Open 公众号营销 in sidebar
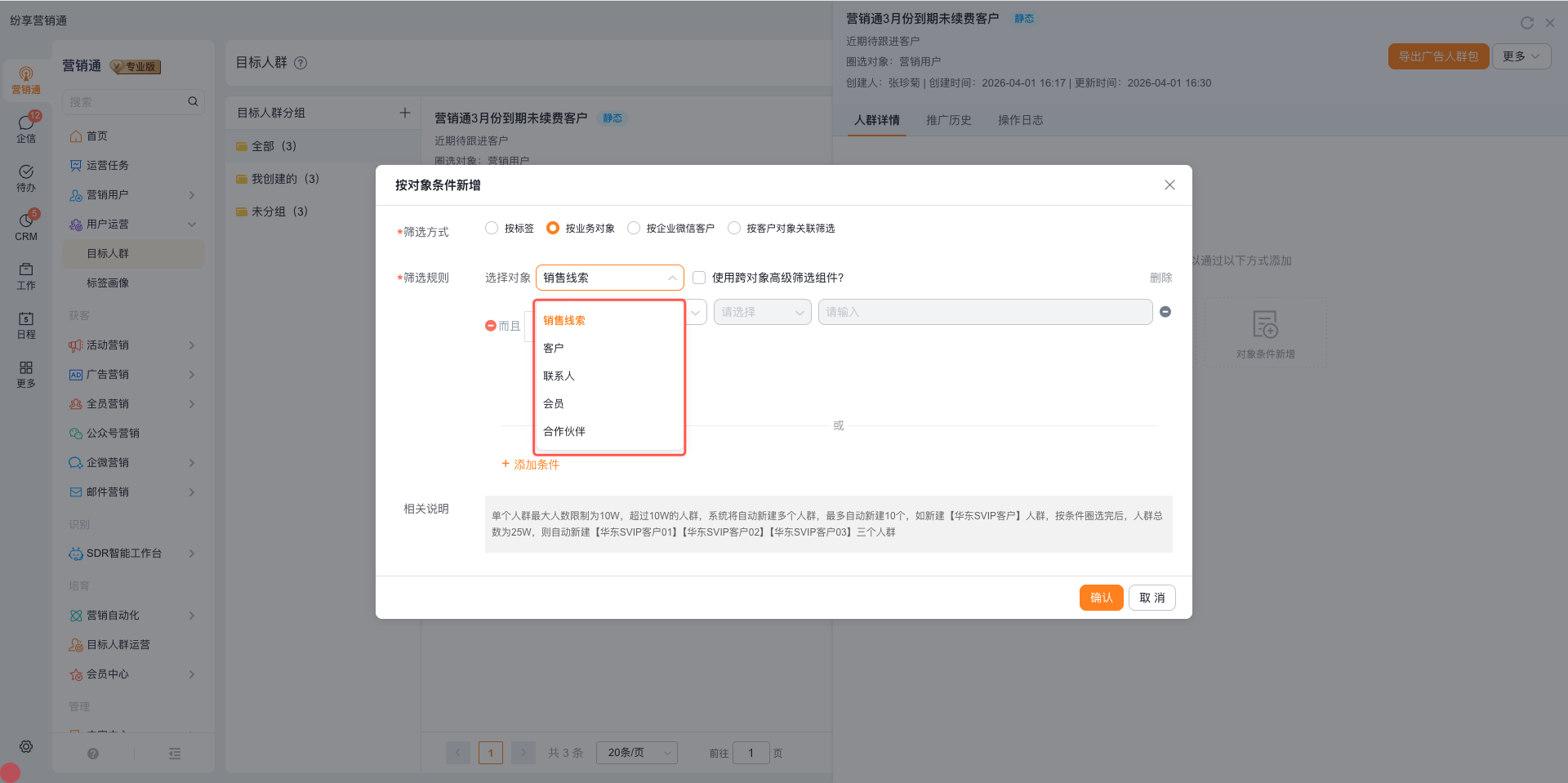This screenshot has width=1568, height=783. [x=133, y=434]
